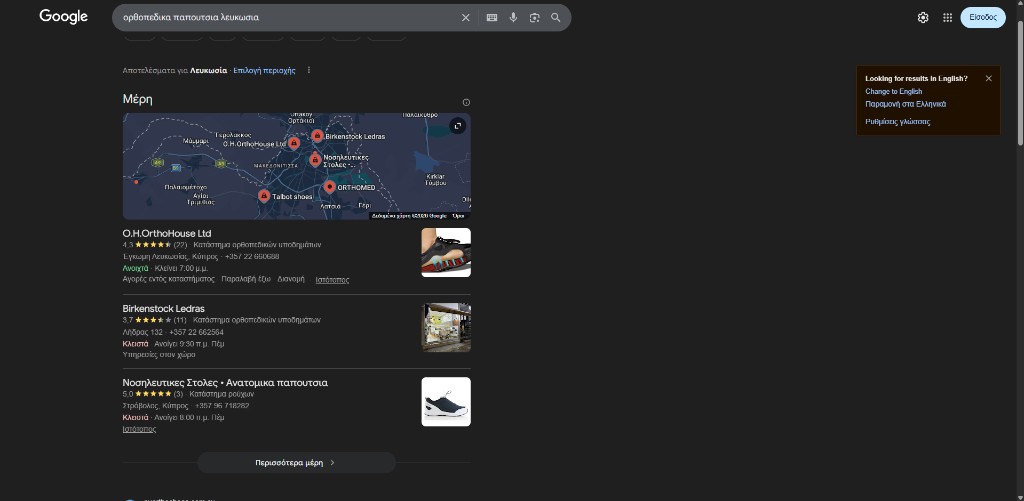Screen dimensions: 1024x501
Task: Click O.H.OrthoHouse shoe thumbnail
Action: [446, 252]
